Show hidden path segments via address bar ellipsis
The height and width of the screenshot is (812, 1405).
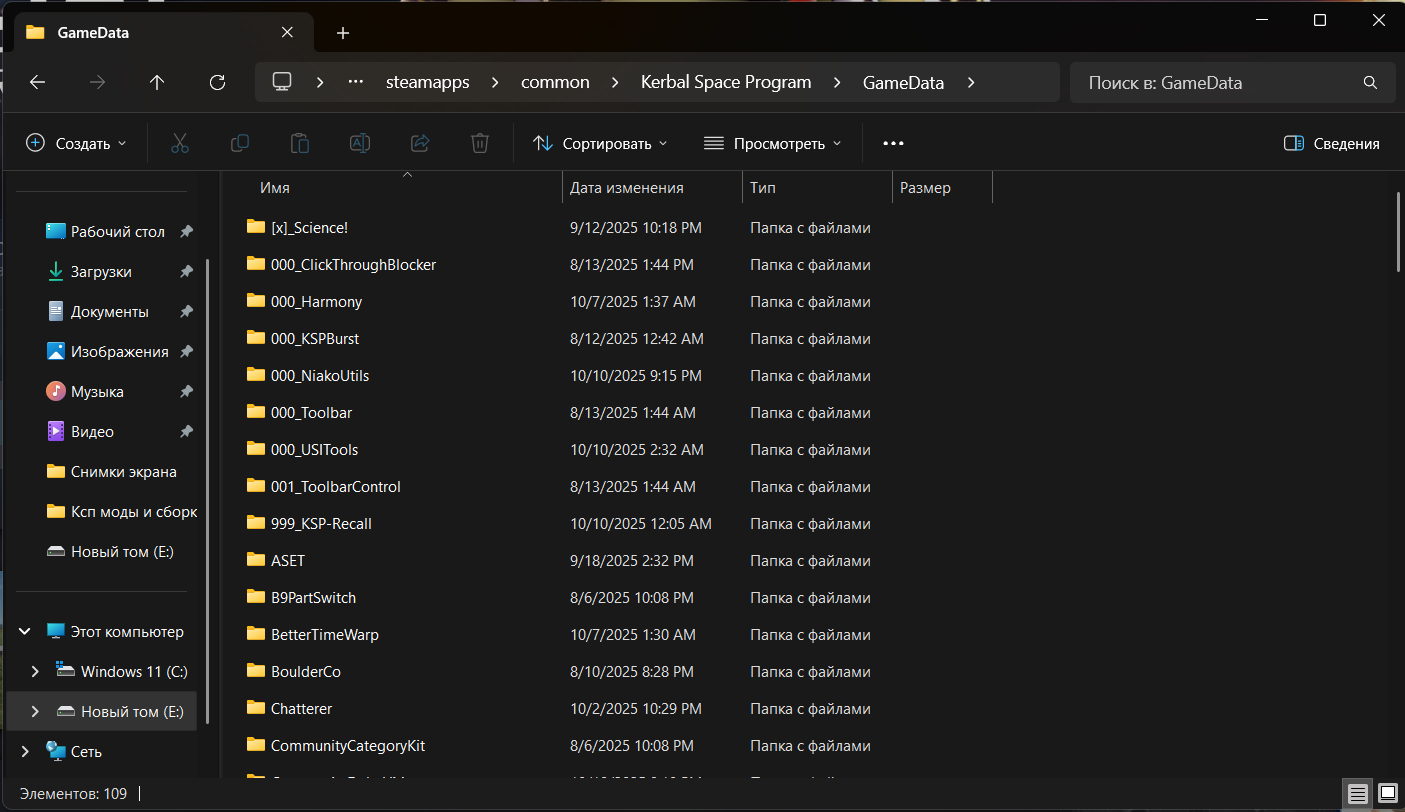[x=356, y=82]
